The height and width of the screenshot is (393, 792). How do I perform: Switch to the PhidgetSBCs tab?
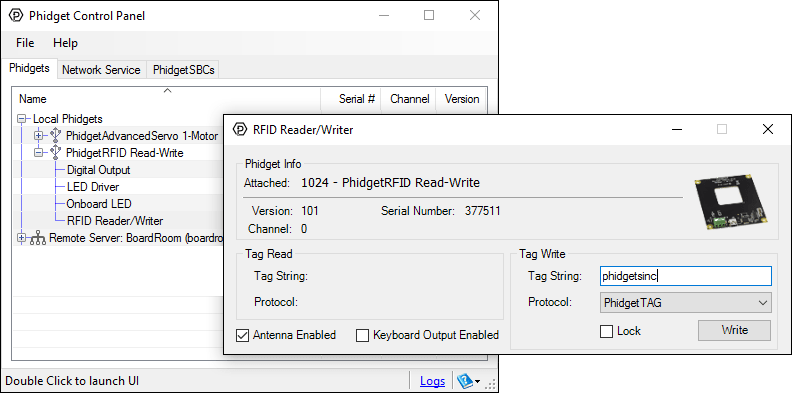coord(183,70)
